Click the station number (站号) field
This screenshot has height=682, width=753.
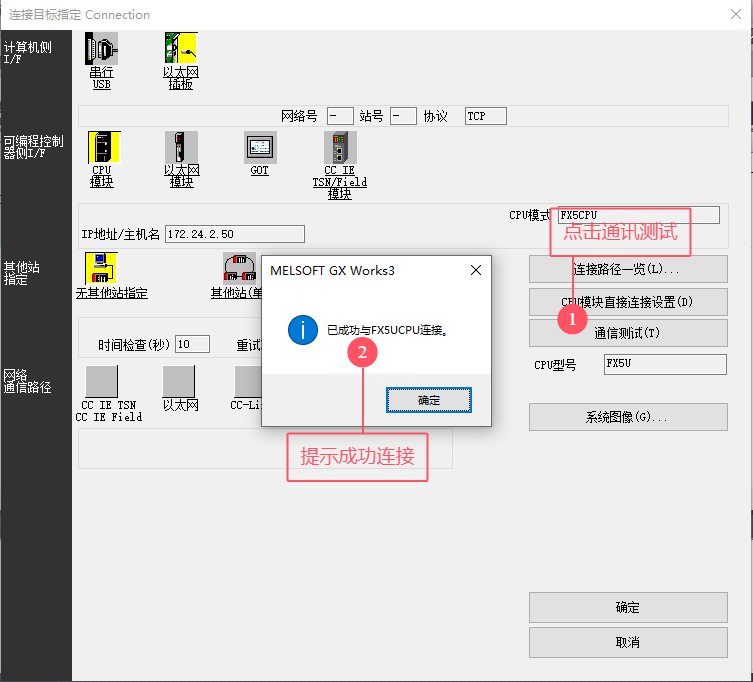pyautogui.click(x=403, y=116)
